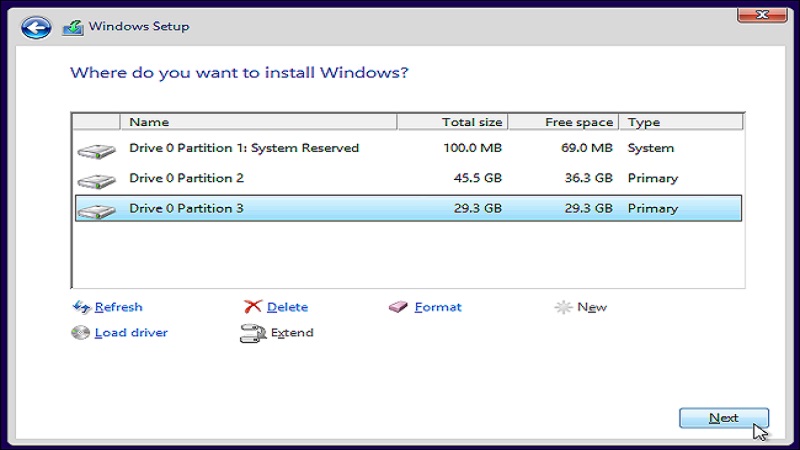This screenshot has height=450, width=800.
Task: Select Drive 0 Partition 2 row
Action: [x=408, y=178]
